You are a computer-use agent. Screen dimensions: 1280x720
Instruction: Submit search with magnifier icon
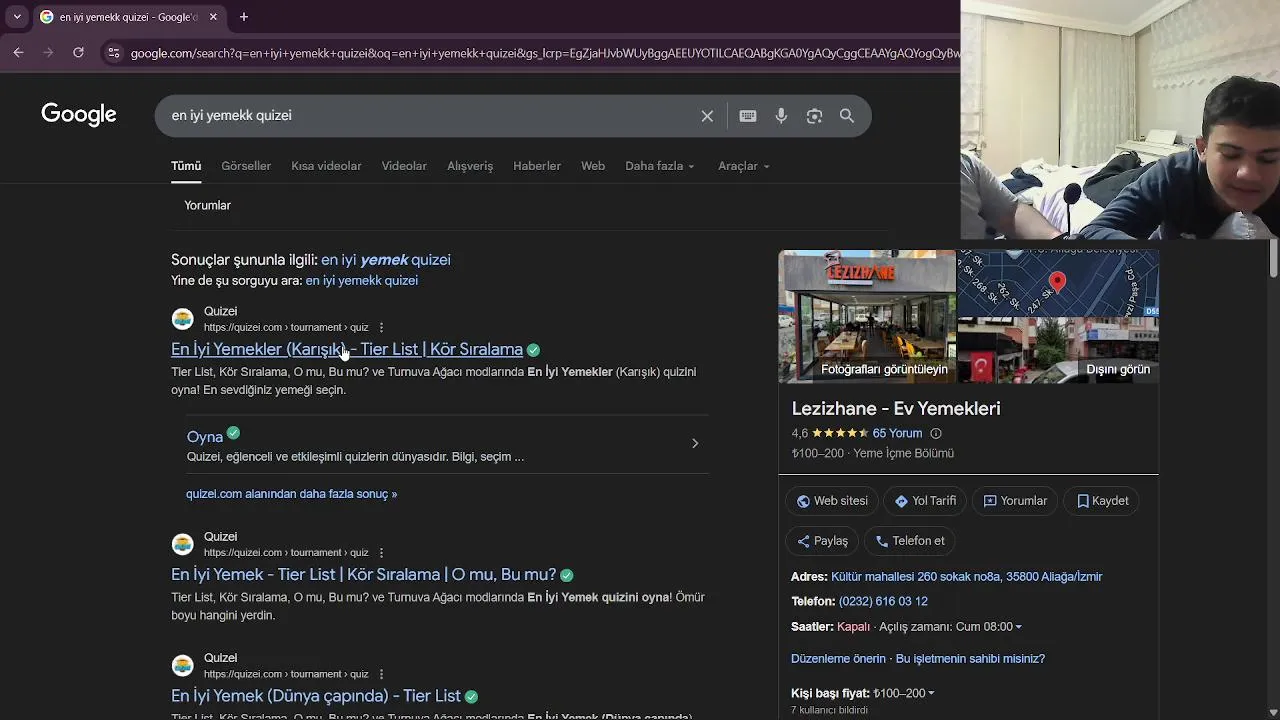(x=847, y=116)
